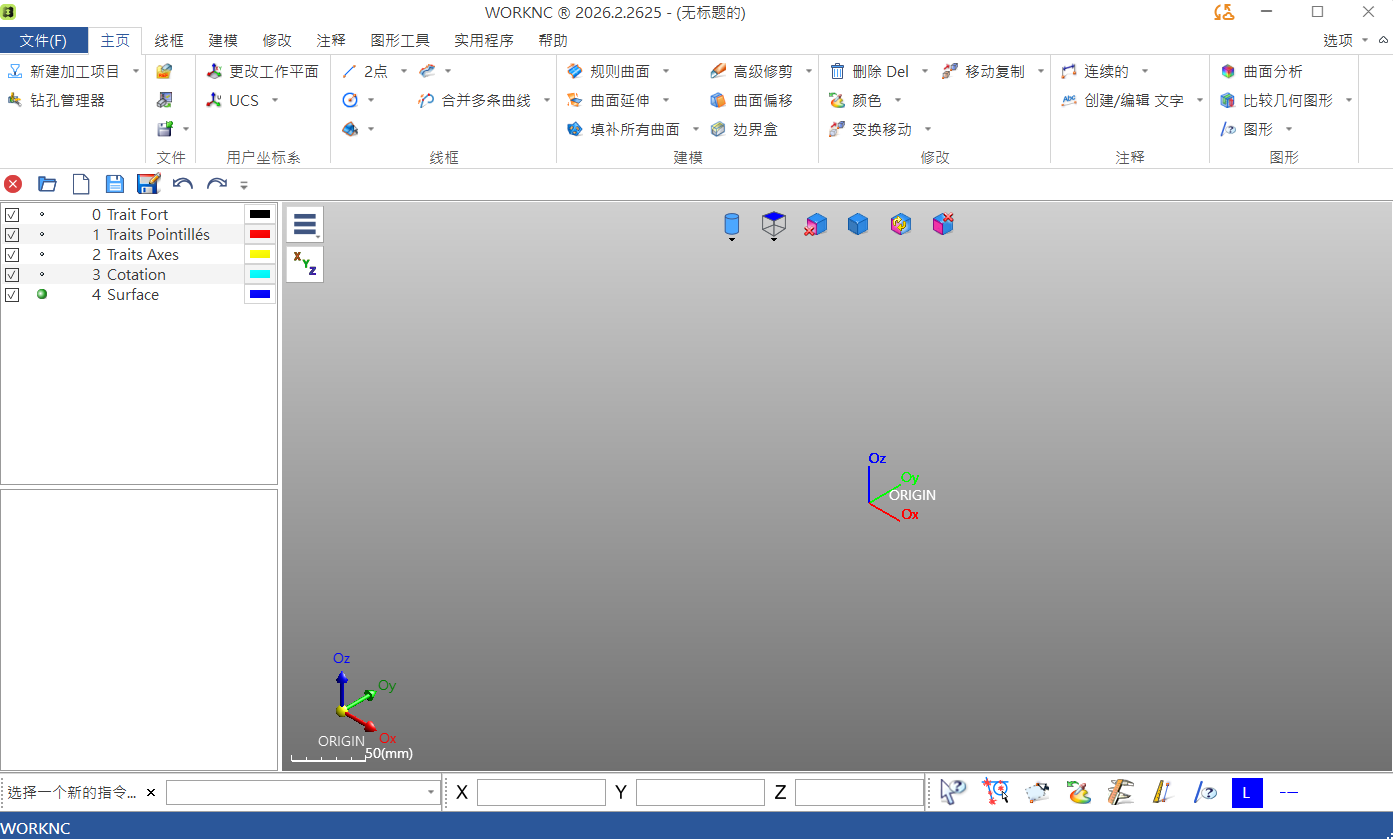Select the wireframe cube display icon

point(773,225)
